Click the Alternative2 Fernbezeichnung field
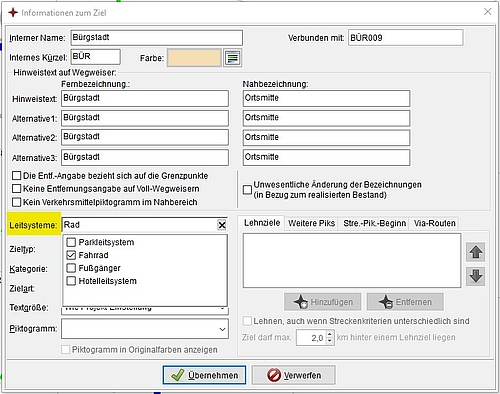This screenshot has height=394, width=500. coord(145,137)
